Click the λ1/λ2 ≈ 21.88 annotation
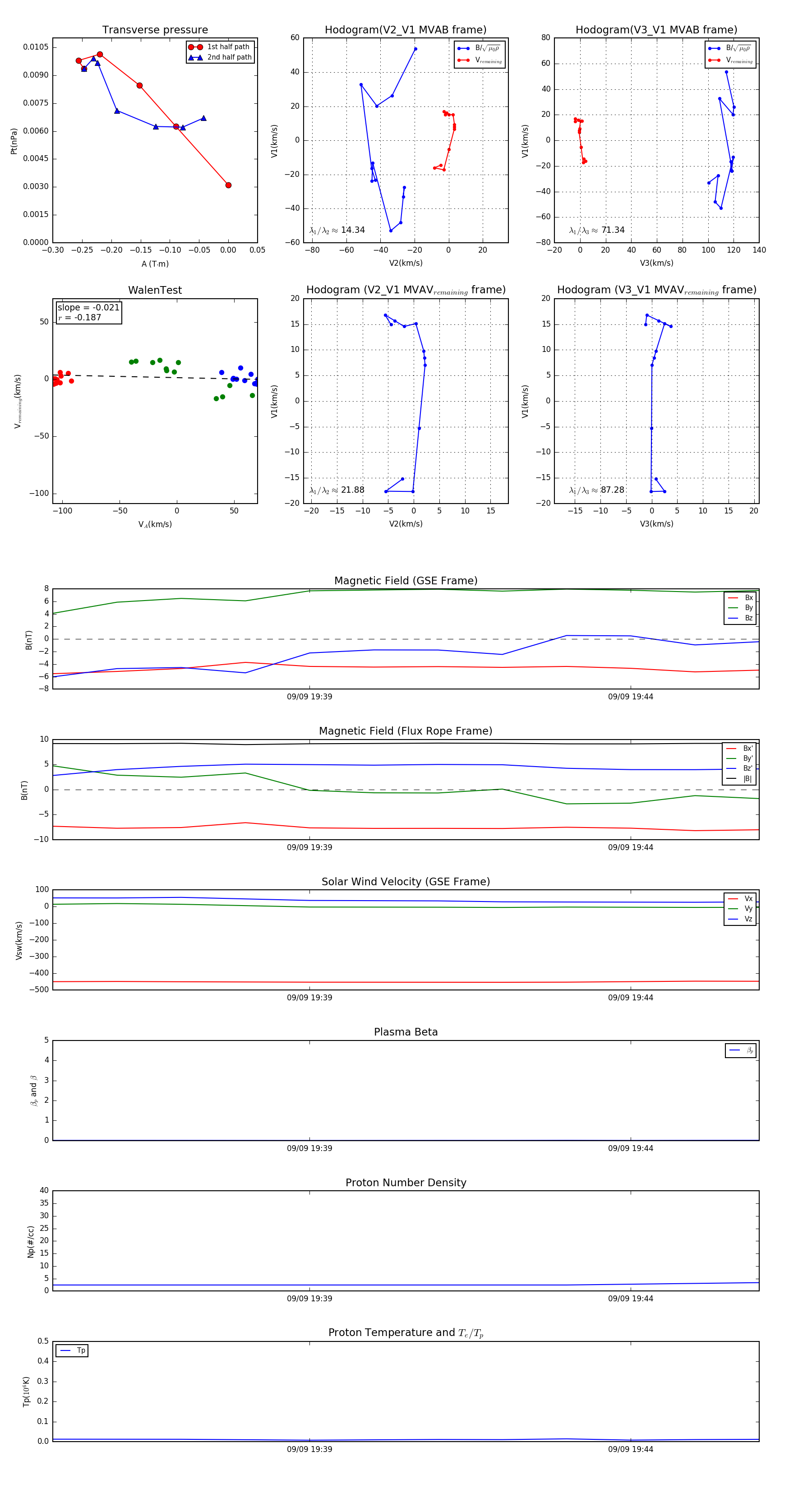Screen dimensions: 812x1489 click(337, 490)
